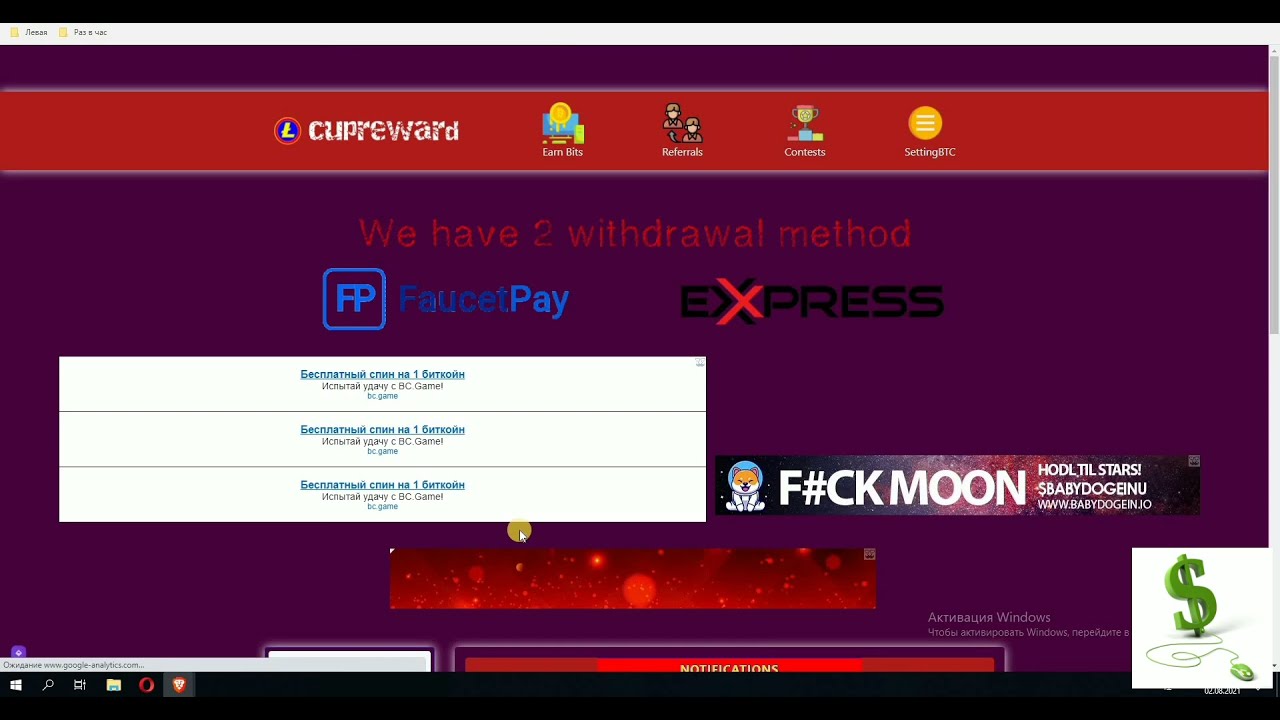Click the ad marker icon on the red sparkle banner
Screen dimensions: 1280x720
[x=869, y=554]
